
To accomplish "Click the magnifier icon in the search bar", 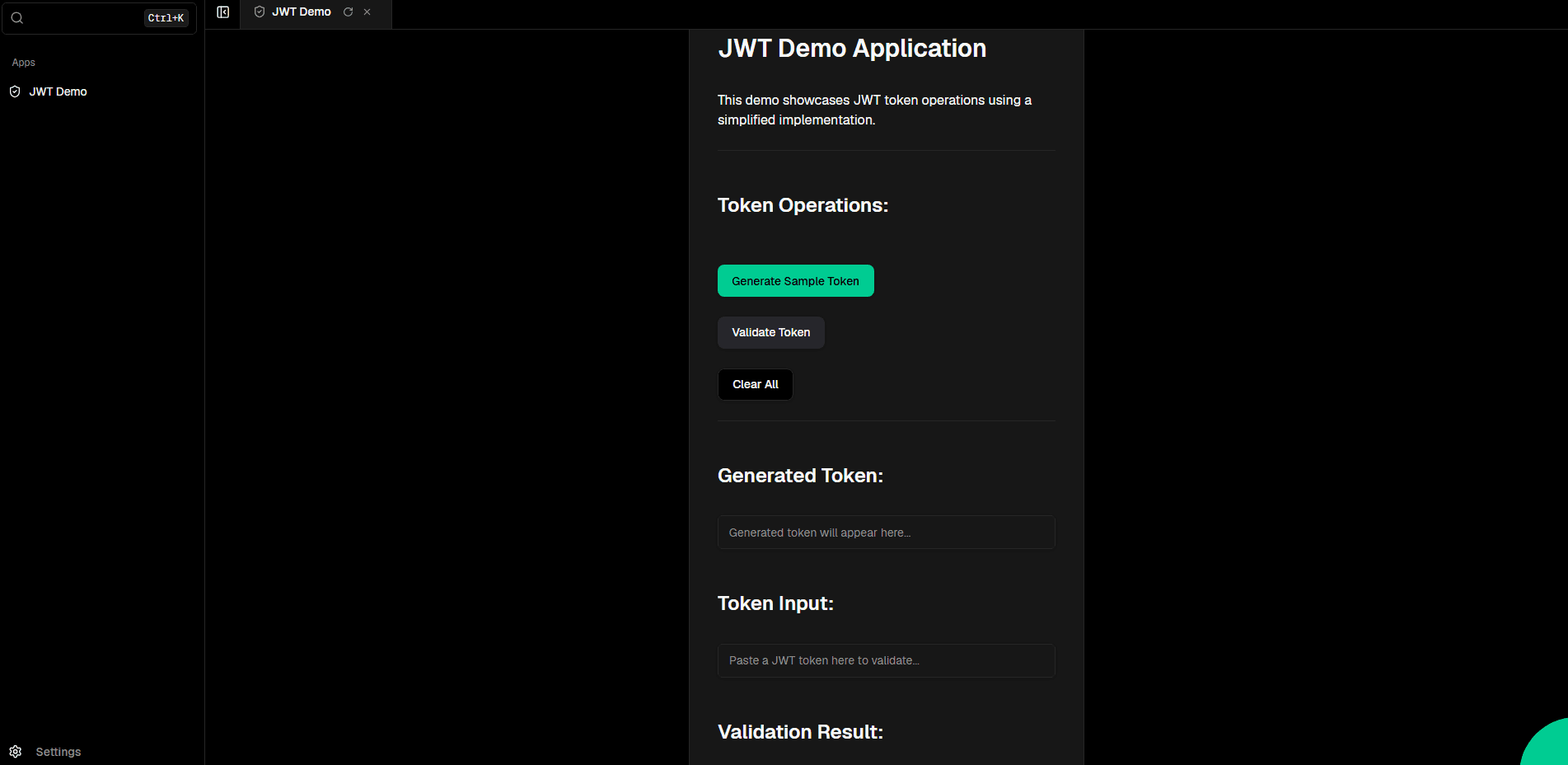I will tap(16, 17).
